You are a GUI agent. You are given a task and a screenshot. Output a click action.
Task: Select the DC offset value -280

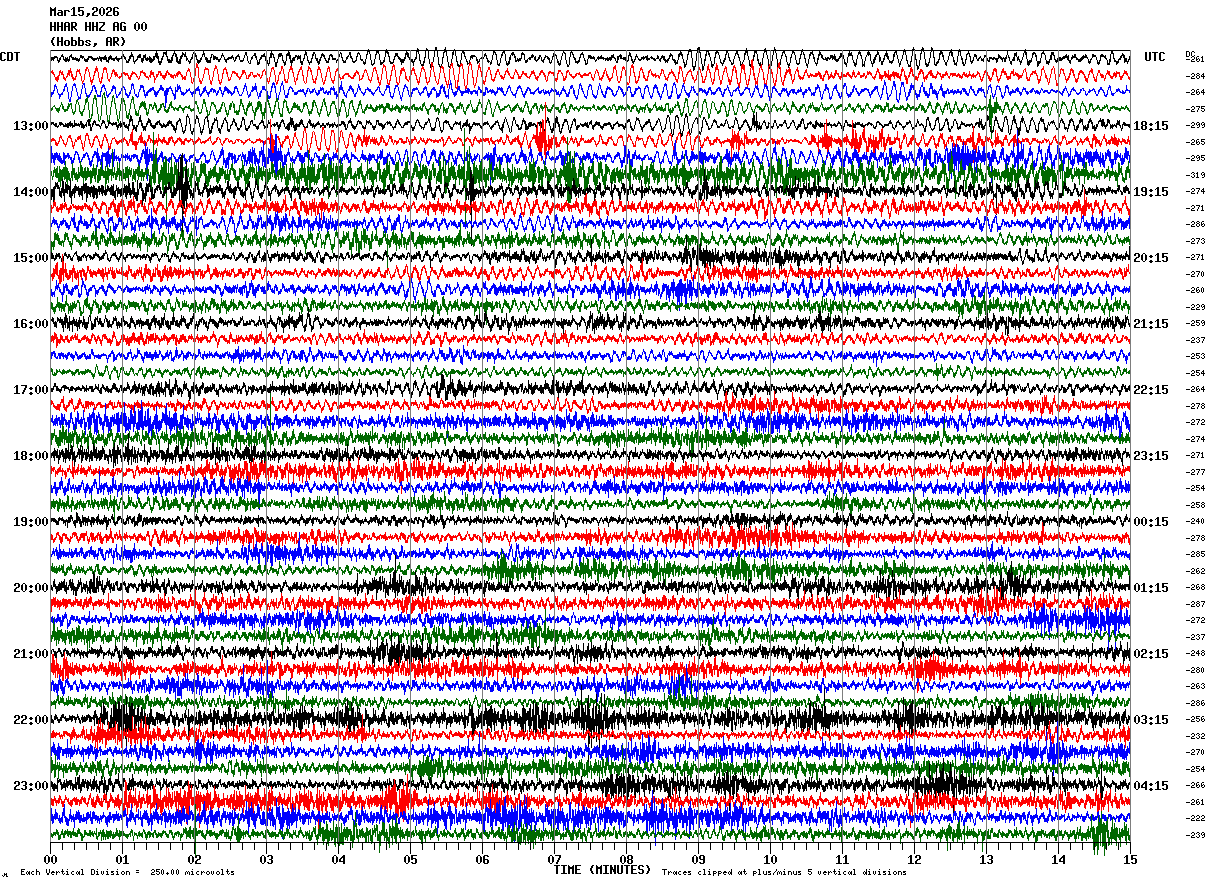pos(1195,670)
